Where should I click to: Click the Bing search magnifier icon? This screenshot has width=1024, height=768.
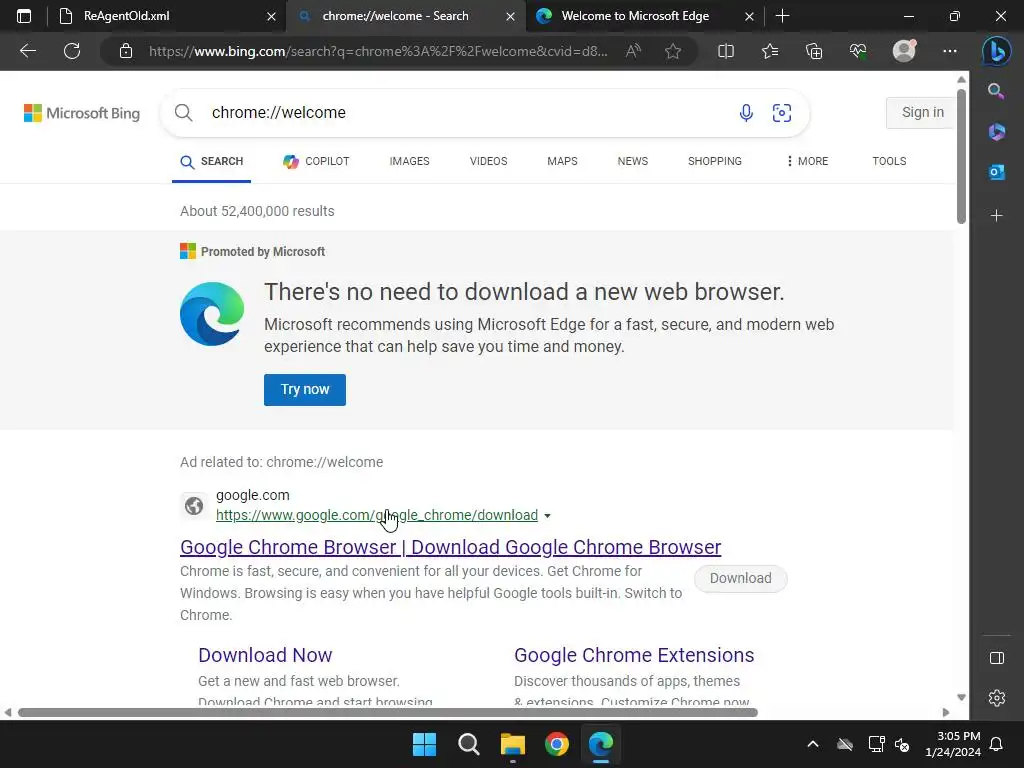coord(184,113)
